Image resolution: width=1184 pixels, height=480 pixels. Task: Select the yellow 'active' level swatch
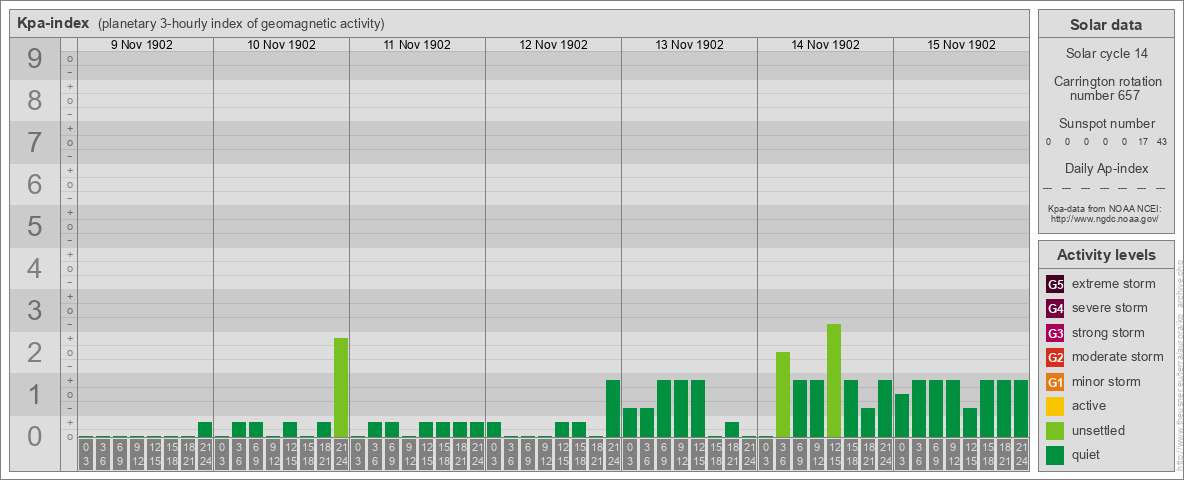[1056, 406]
